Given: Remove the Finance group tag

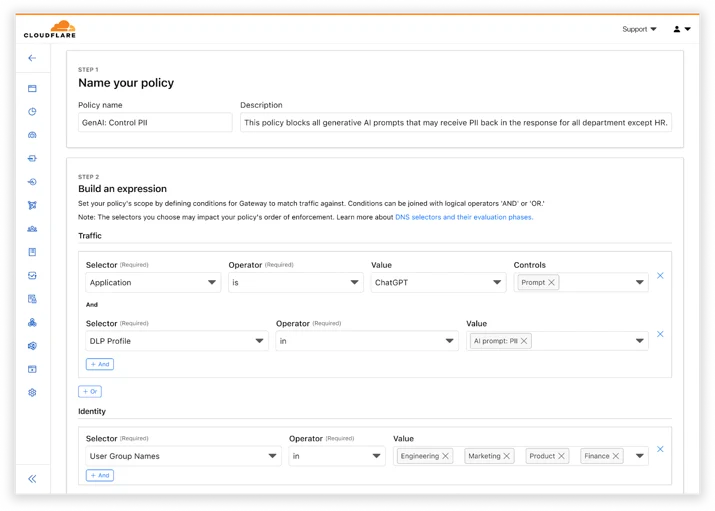Looking at the screenshot, I should click(616, 456).
